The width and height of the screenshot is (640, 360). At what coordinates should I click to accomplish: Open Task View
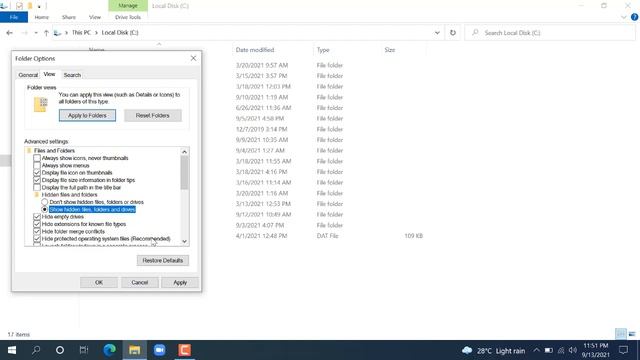[x=84, y=350]
